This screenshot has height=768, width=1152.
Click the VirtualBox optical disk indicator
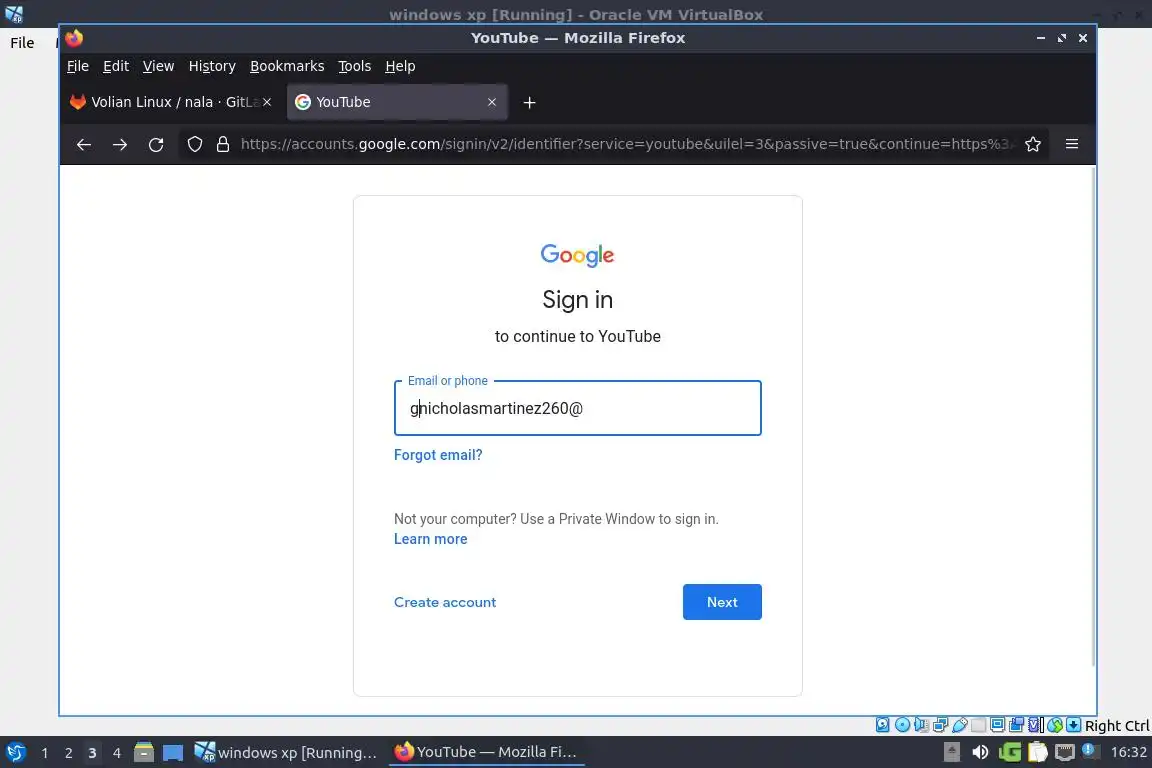click(x=903, y=725)
